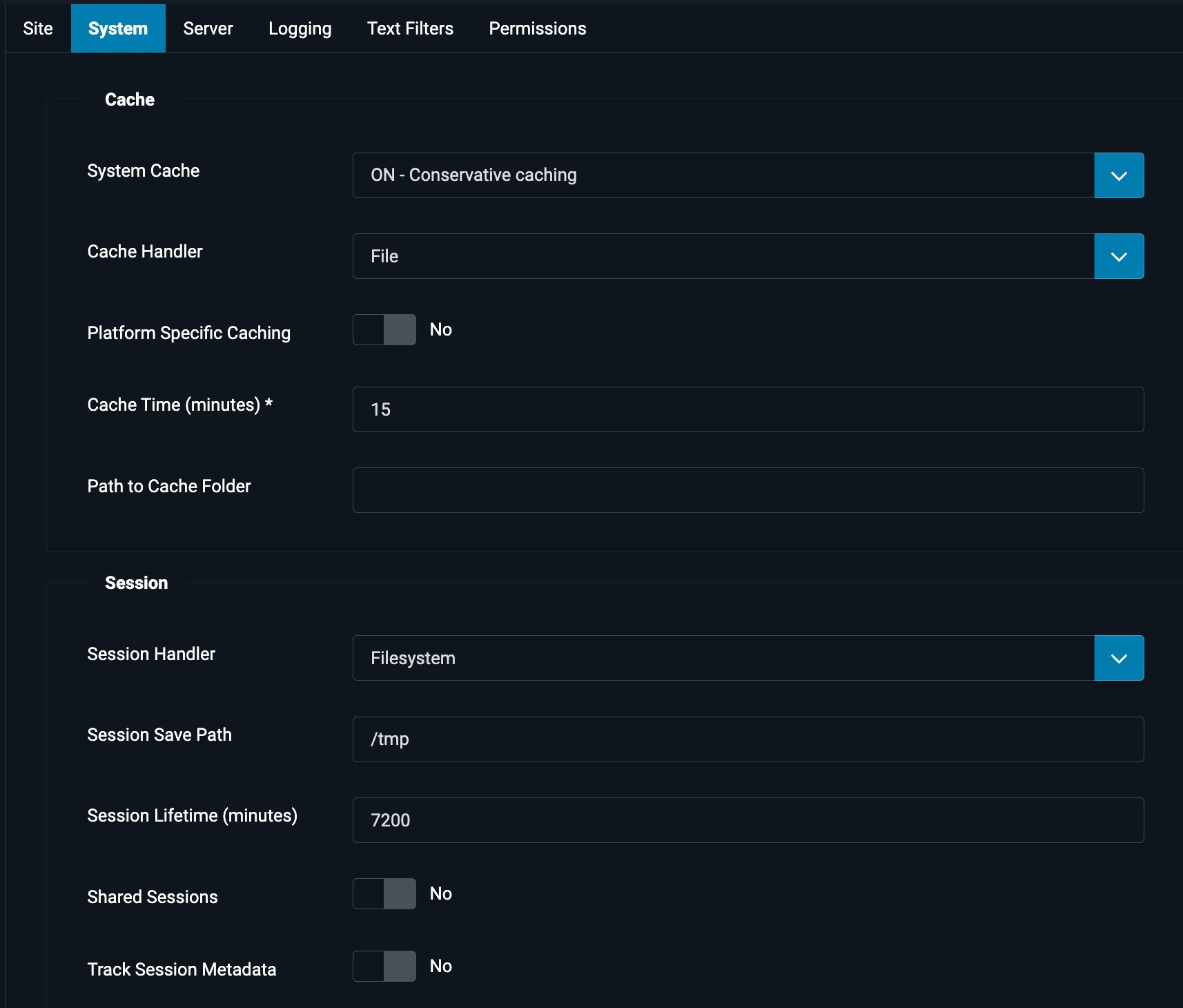Select the System tab
Screen dimensions: 1183x1008
[118, 28]
